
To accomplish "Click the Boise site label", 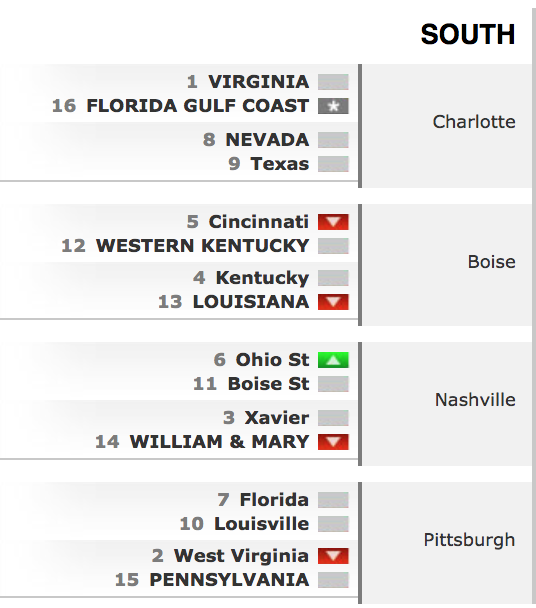I will [x=491, y=262].
